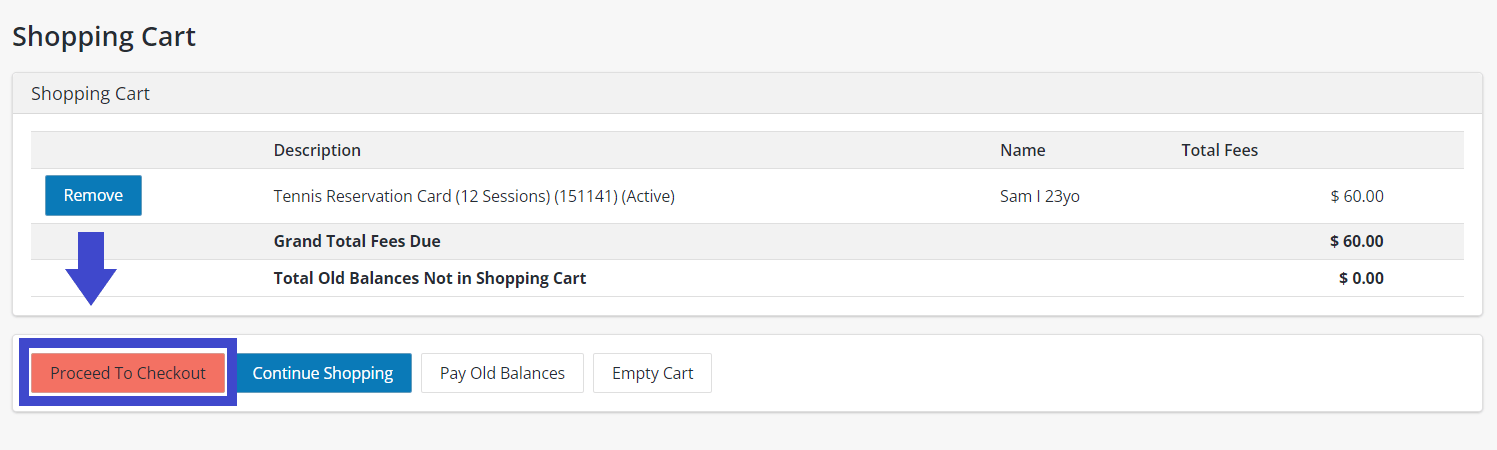Click the bold grand total $60.00 amount
Image resolution: width=1497 pixels, height=450 pixels.
[1357, 241]
